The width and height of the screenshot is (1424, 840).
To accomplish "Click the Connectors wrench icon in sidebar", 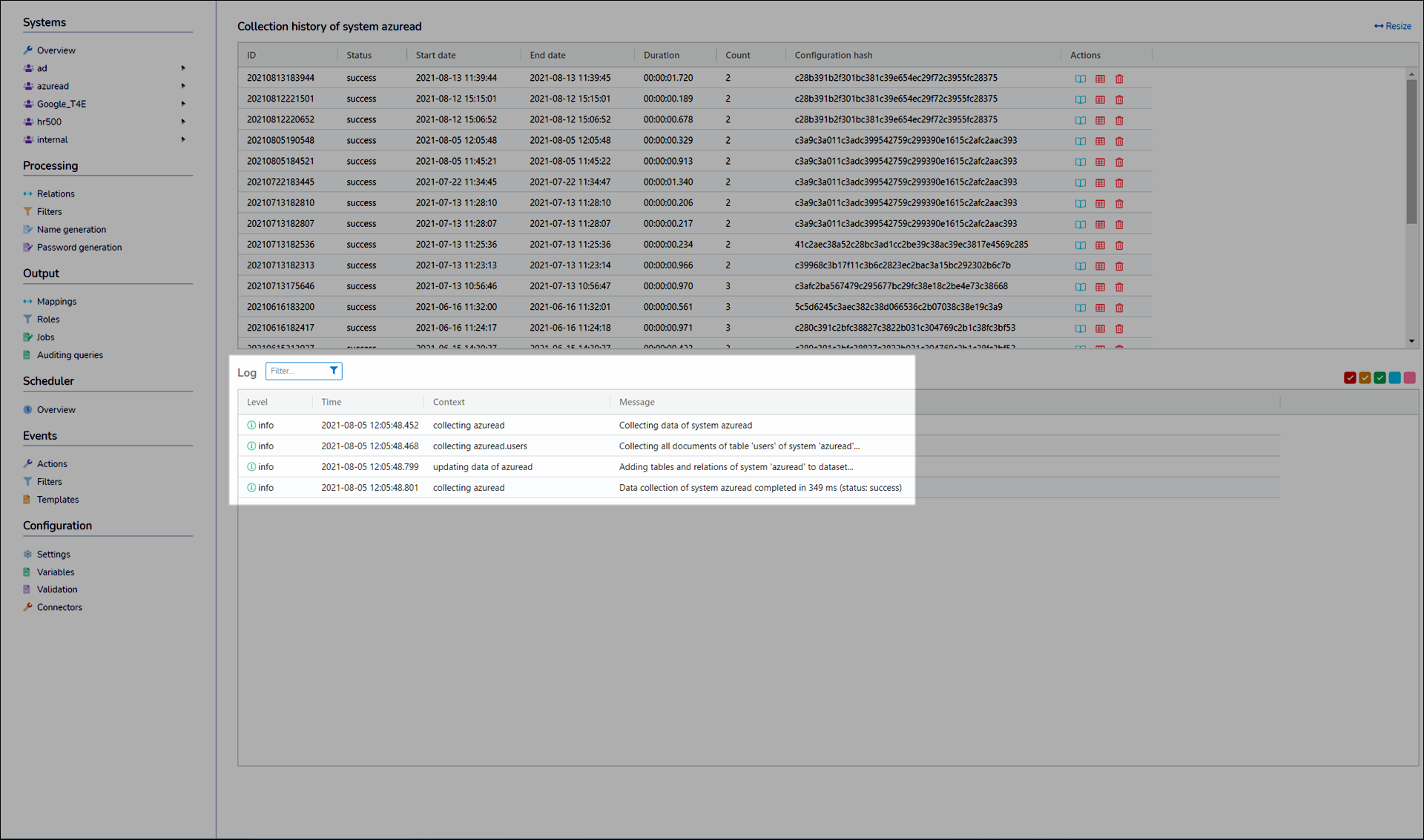I will [x=27, y=607].
